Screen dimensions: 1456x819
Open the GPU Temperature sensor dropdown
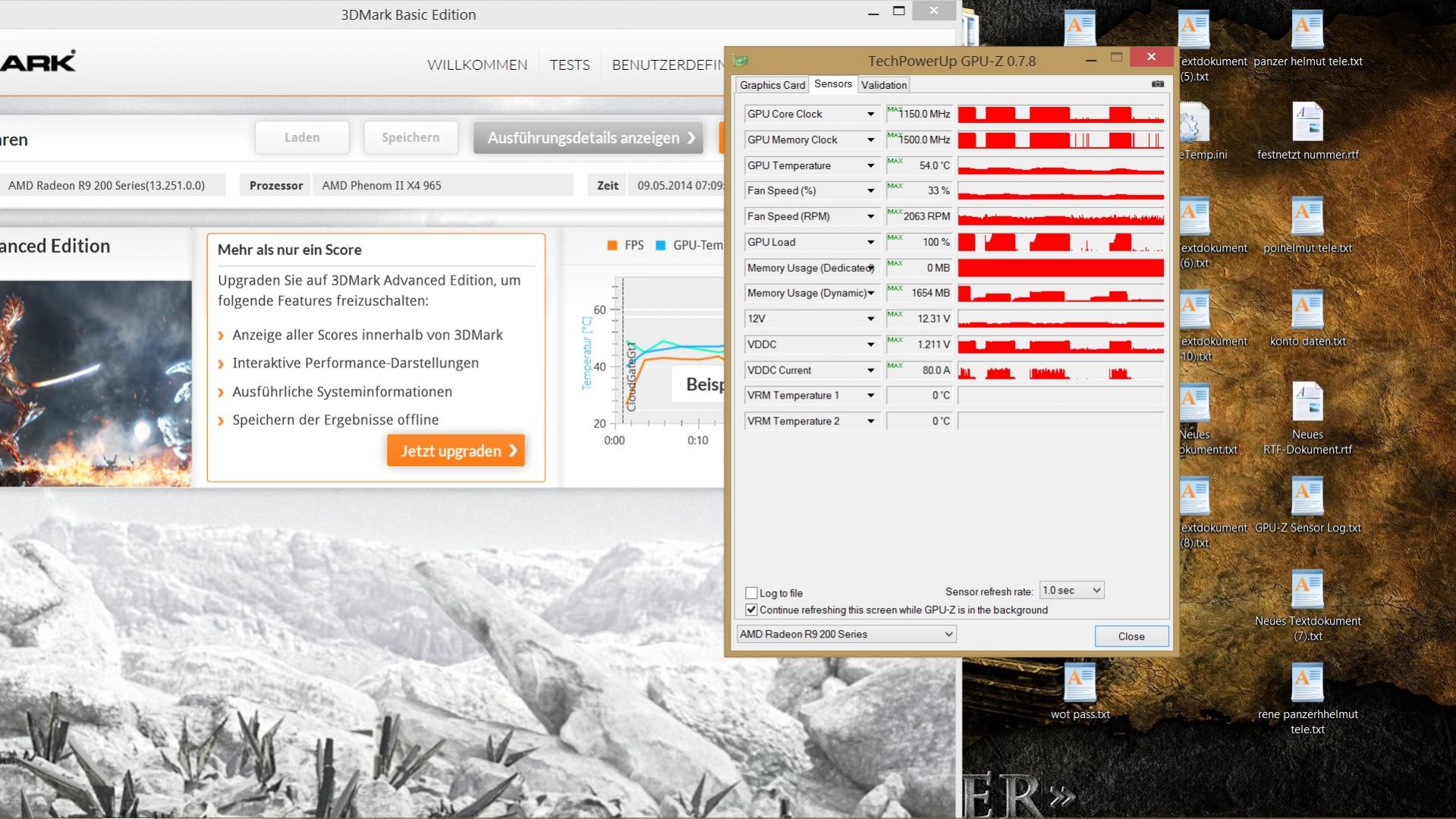pos(870,165)
